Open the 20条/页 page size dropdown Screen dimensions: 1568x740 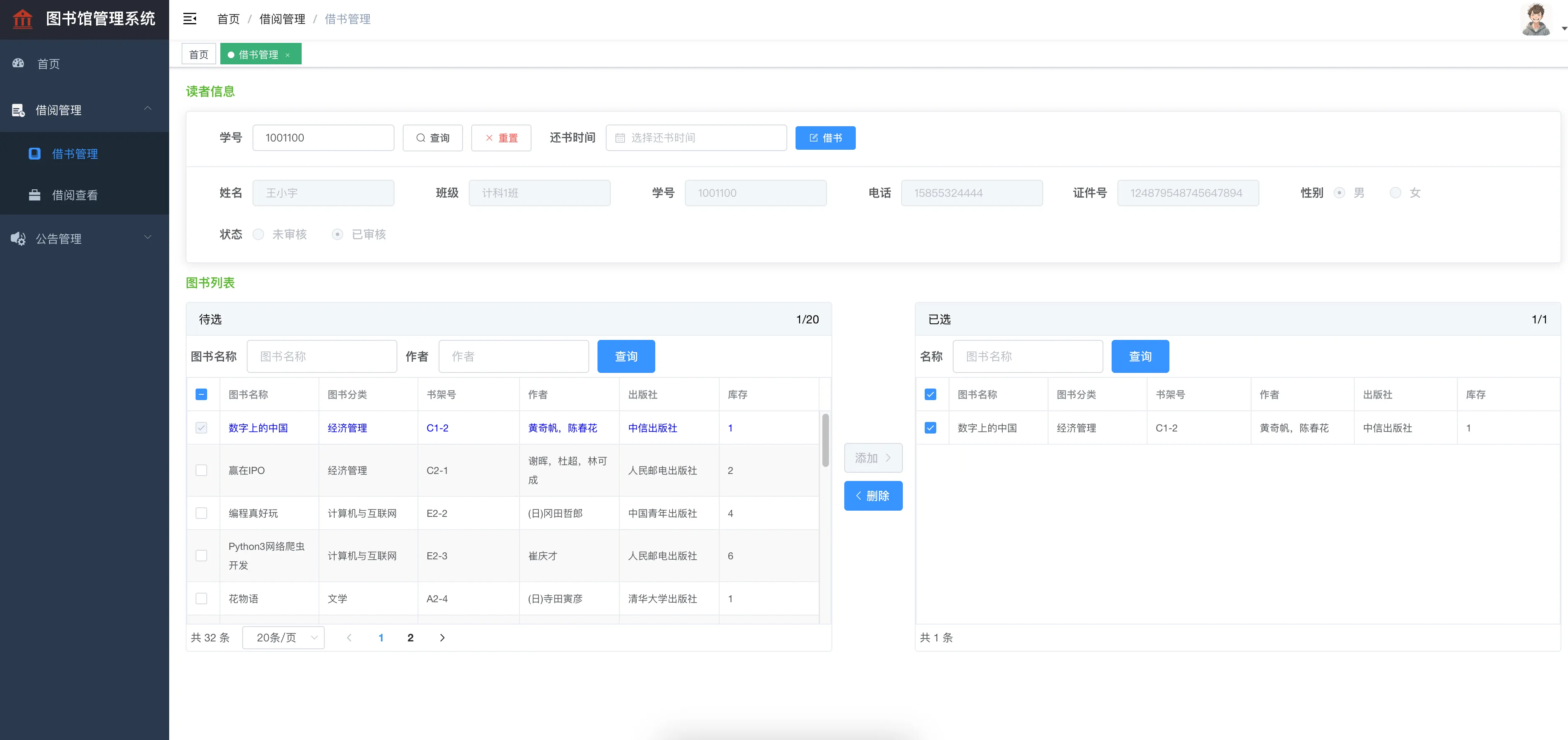pos(283,637)
